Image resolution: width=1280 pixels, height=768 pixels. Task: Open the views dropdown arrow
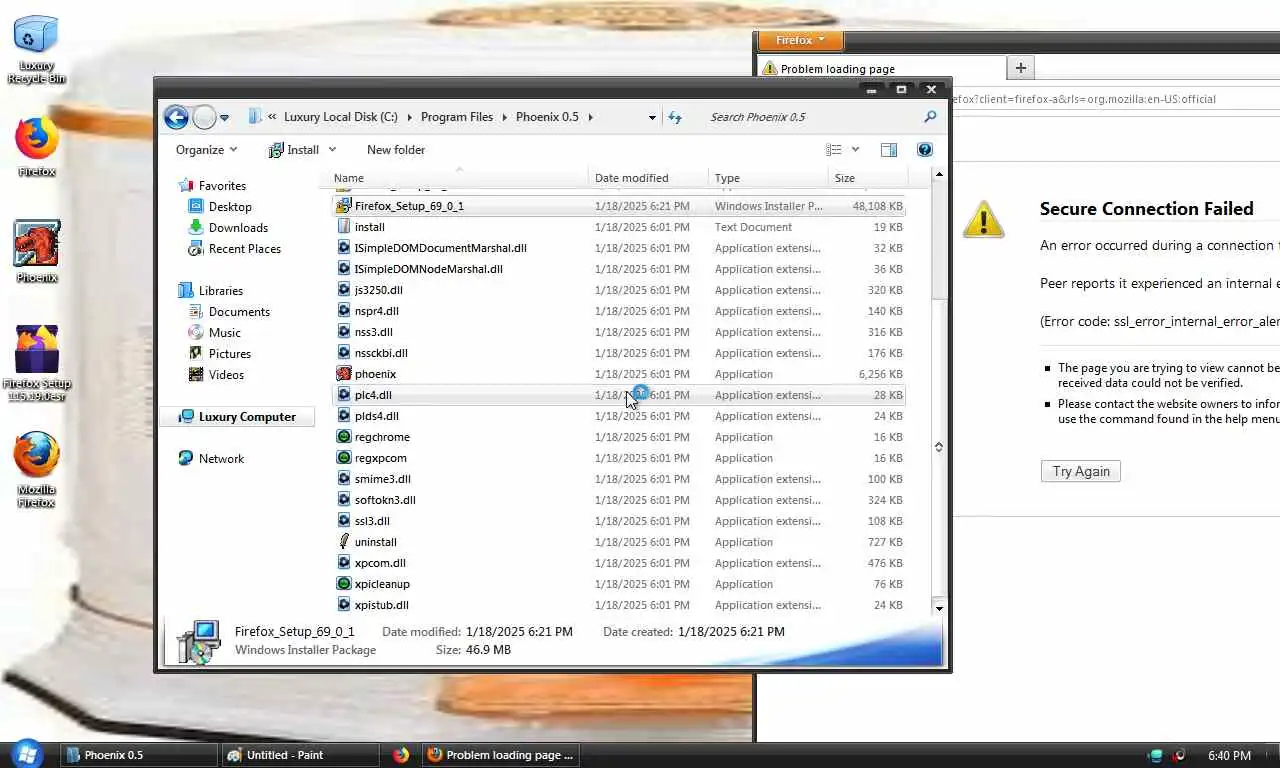click(855, 150)
